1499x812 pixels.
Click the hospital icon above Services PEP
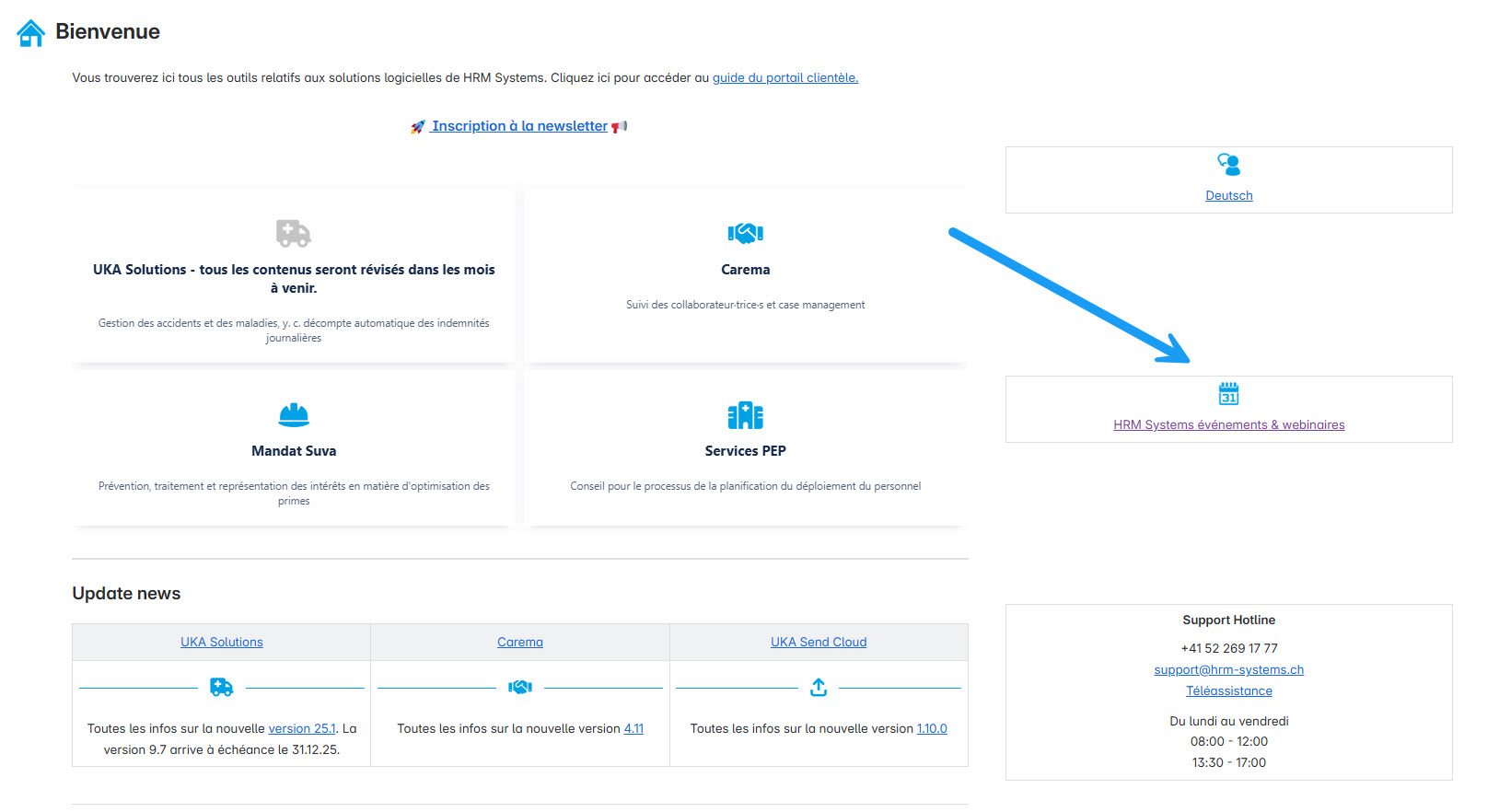(x=745, y=415)
